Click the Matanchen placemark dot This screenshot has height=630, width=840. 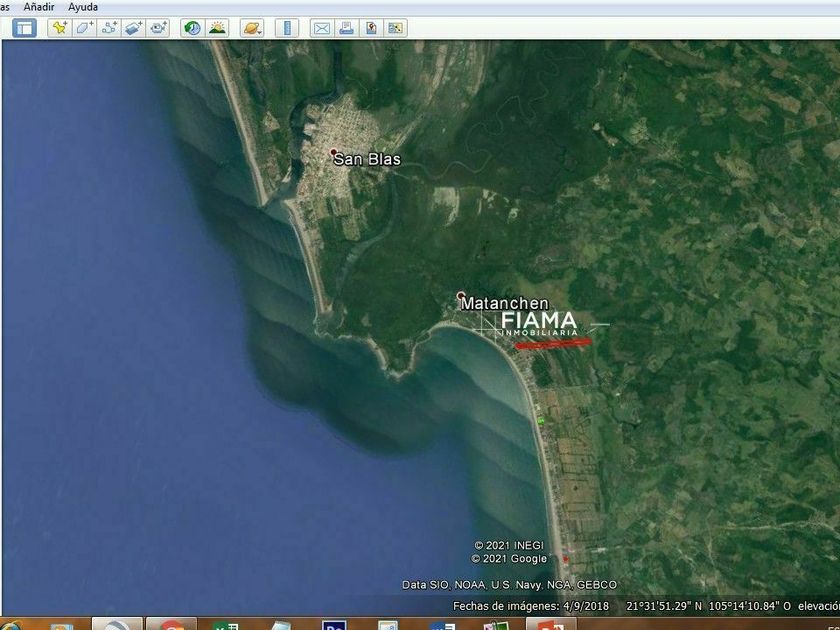click(461, 295)
